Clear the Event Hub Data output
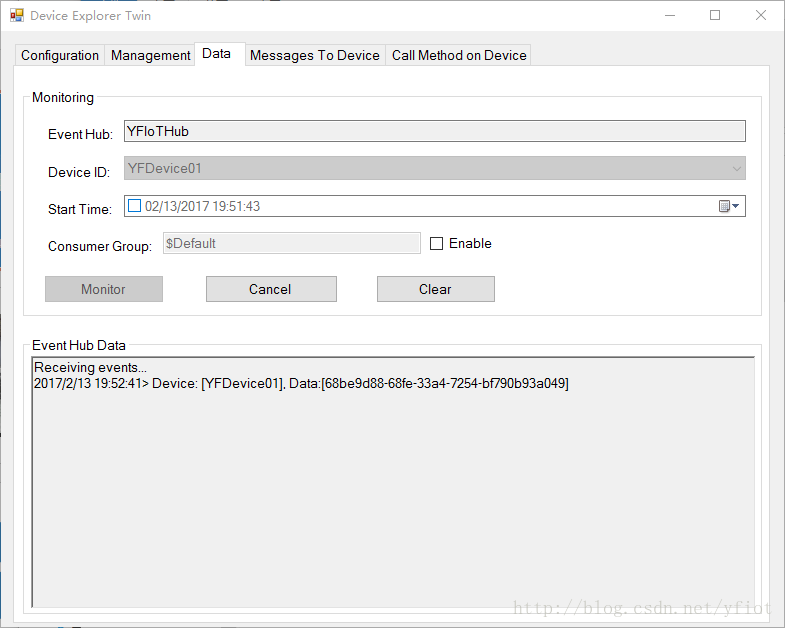785x628 pixels. point(436,289)
